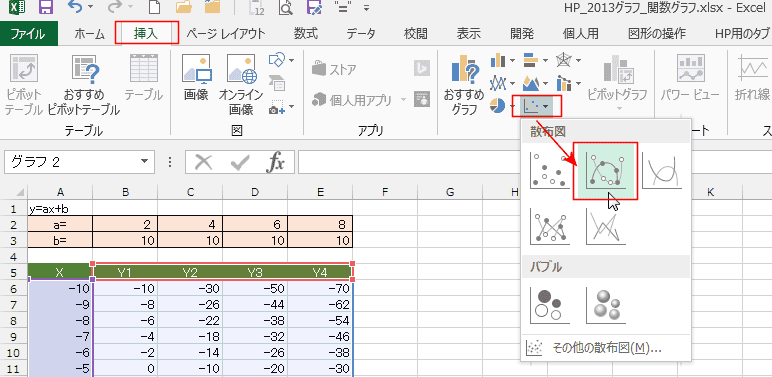This screenshot has width=772, height=377.
Task: Click the Recommended Charts (おすすめグラフ) icon
Action: pos(464,85)
